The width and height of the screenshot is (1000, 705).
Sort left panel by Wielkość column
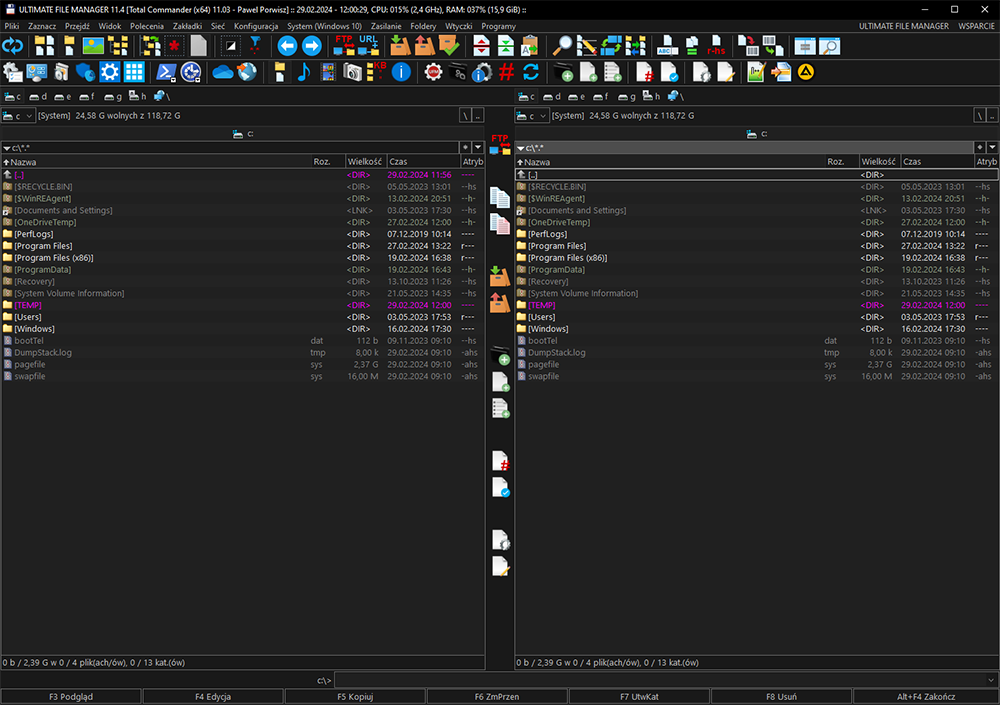365,161
